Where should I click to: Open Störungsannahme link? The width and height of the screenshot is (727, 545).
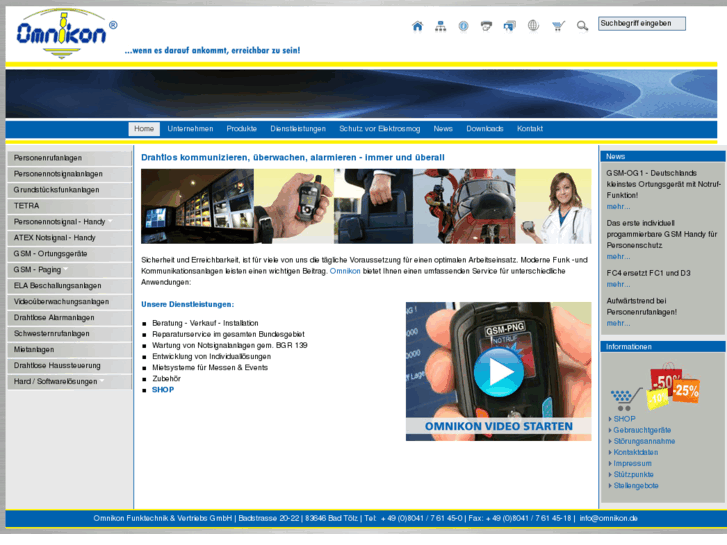click(644, 441)
